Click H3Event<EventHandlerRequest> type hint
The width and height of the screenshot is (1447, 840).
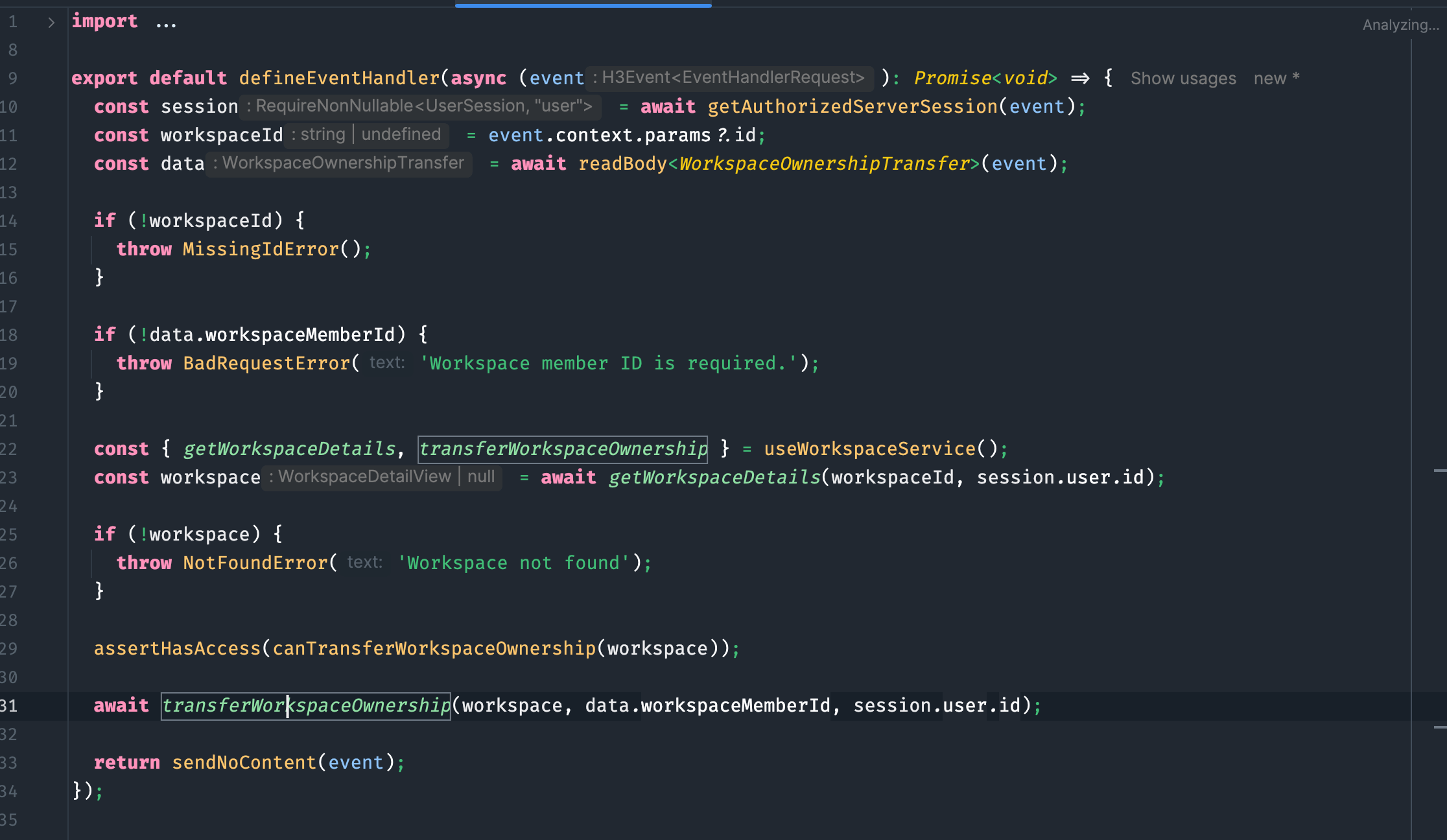pos(729,78)
